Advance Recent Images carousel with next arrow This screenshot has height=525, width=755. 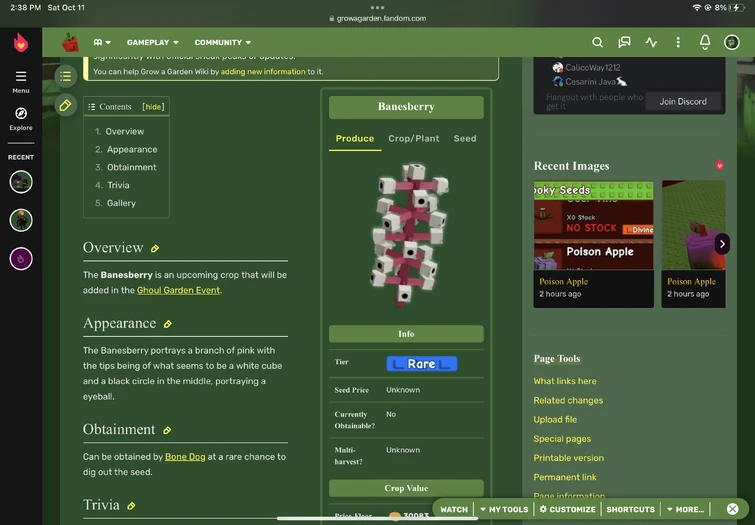tap(722, 244)
